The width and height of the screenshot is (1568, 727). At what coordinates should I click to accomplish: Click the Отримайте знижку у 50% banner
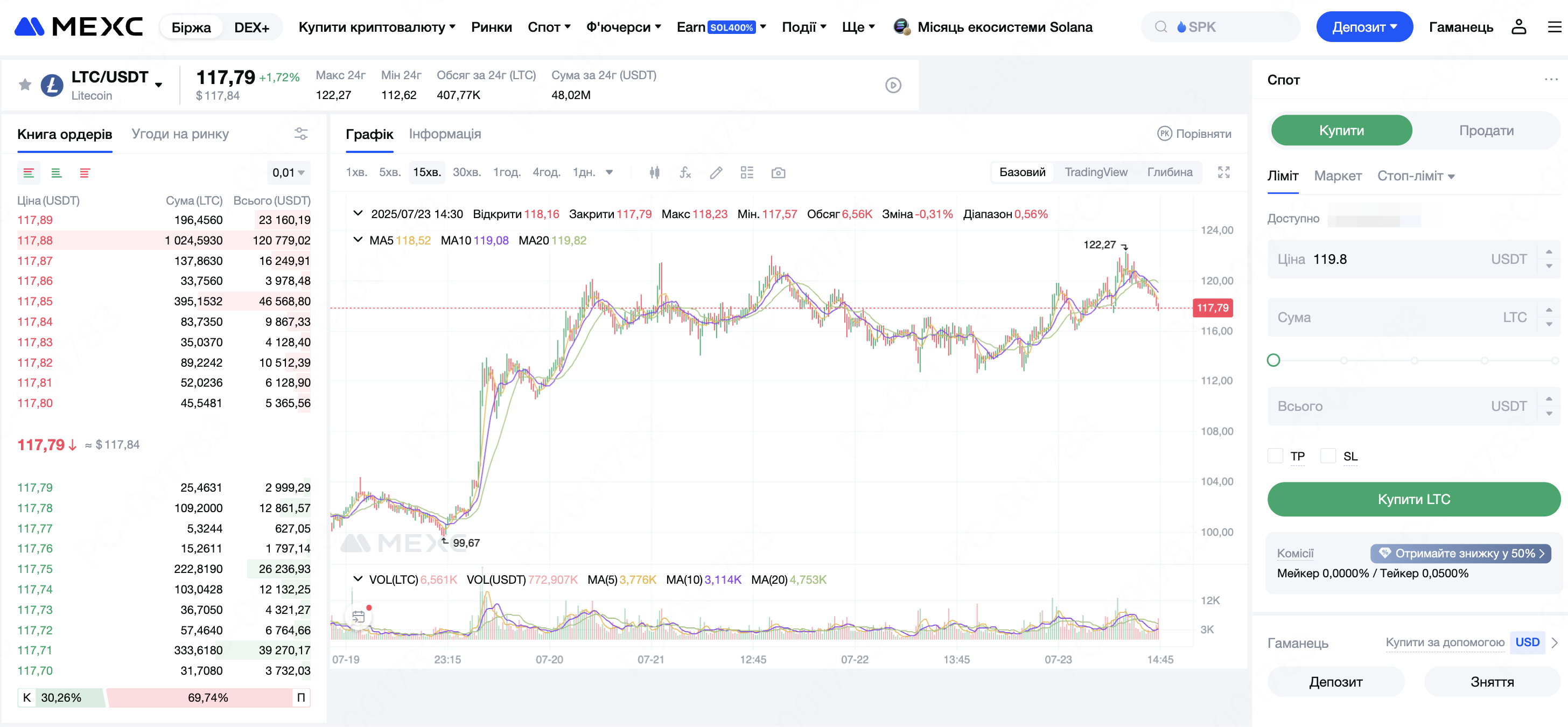point(1460,553)
